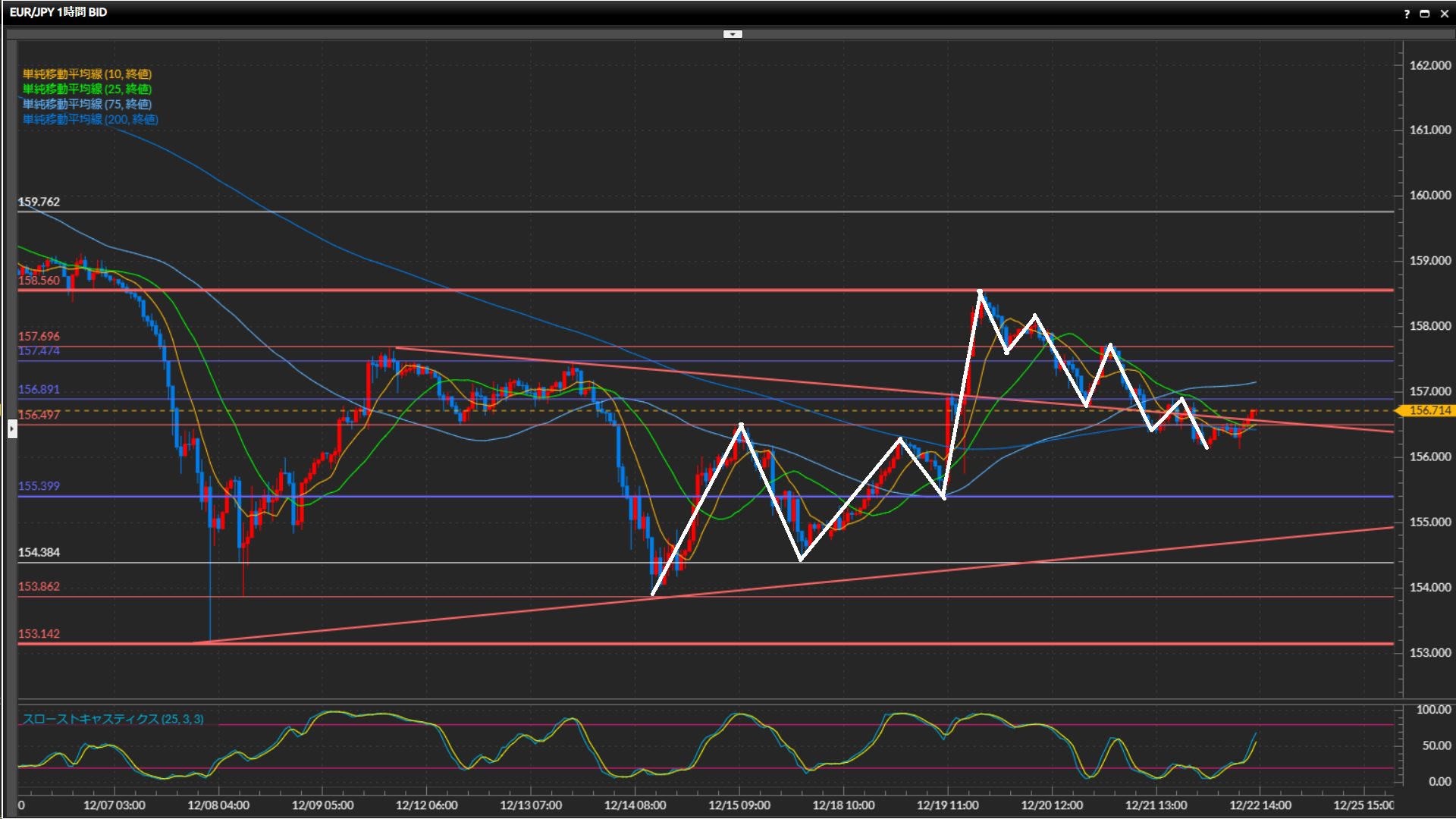Click the 12/15 09:00 time axis label
The height and width of the screenshot is (819, 1456).
click(x=739, y=805)
